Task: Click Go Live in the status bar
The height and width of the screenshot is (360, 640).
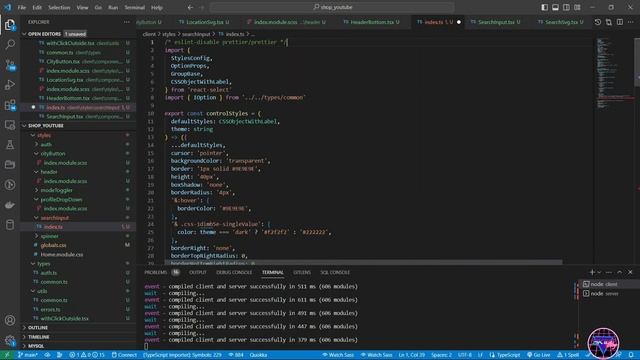Action: tap(538, 355)
